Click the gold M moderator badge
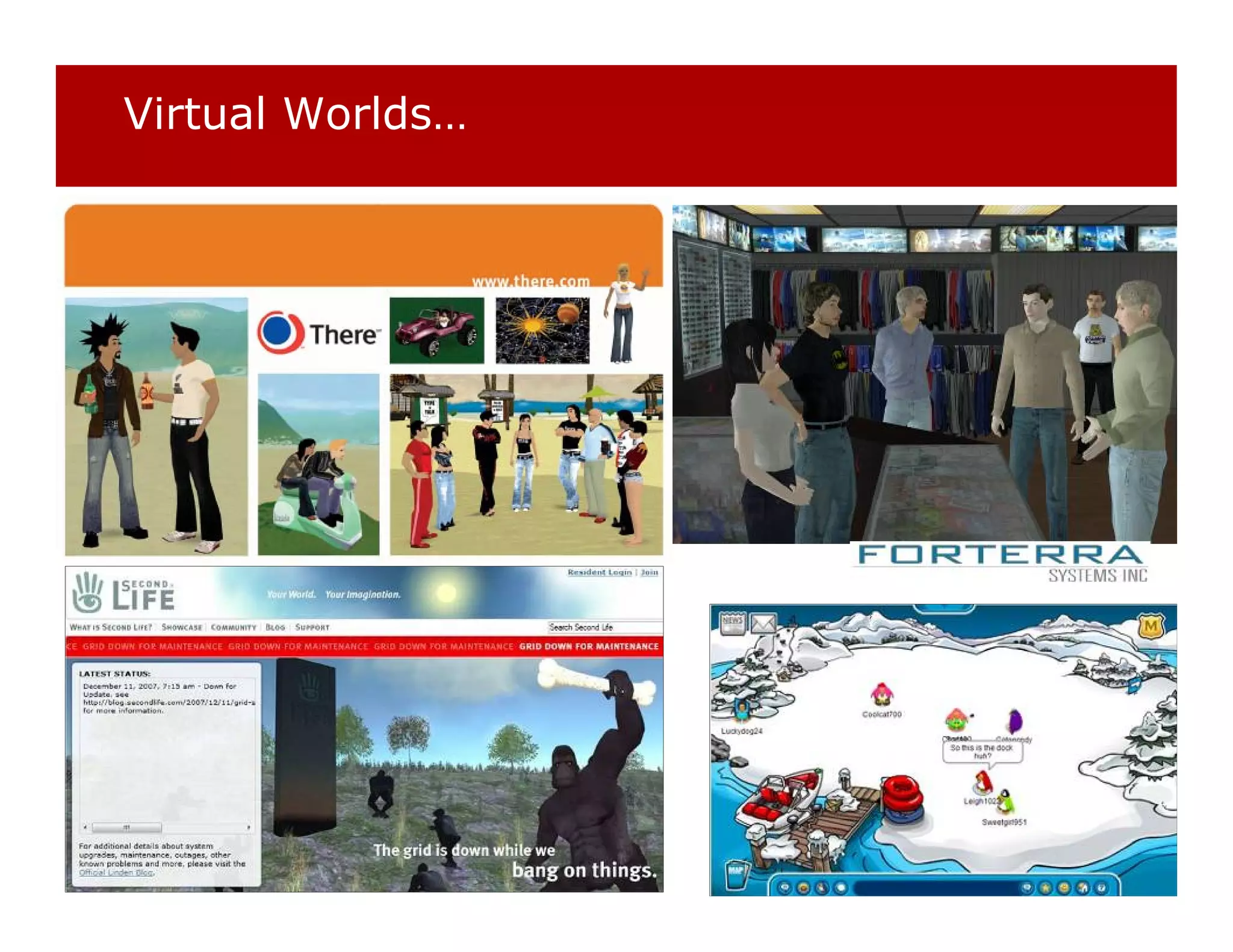 pyautogui.click(x=1151, y=626)
